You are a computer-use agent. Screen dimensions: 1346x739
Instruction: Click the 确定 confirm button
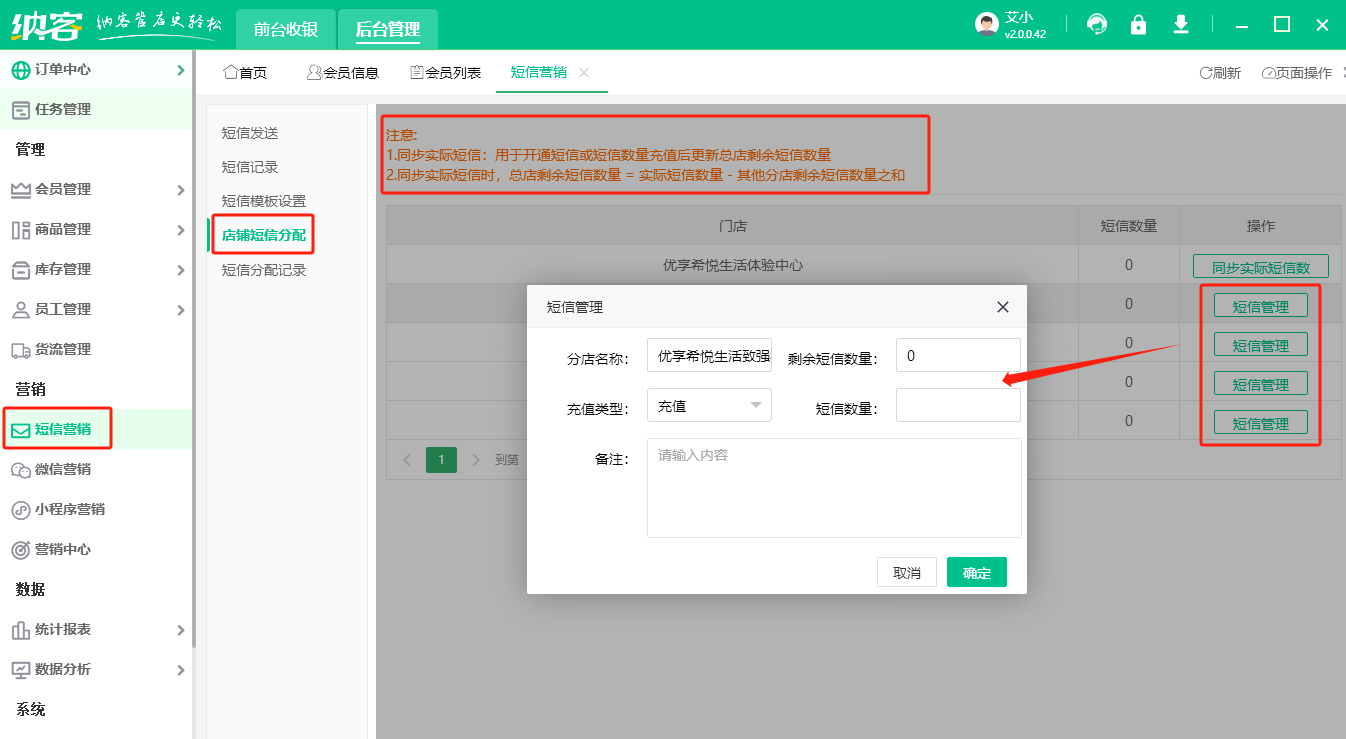976,572
